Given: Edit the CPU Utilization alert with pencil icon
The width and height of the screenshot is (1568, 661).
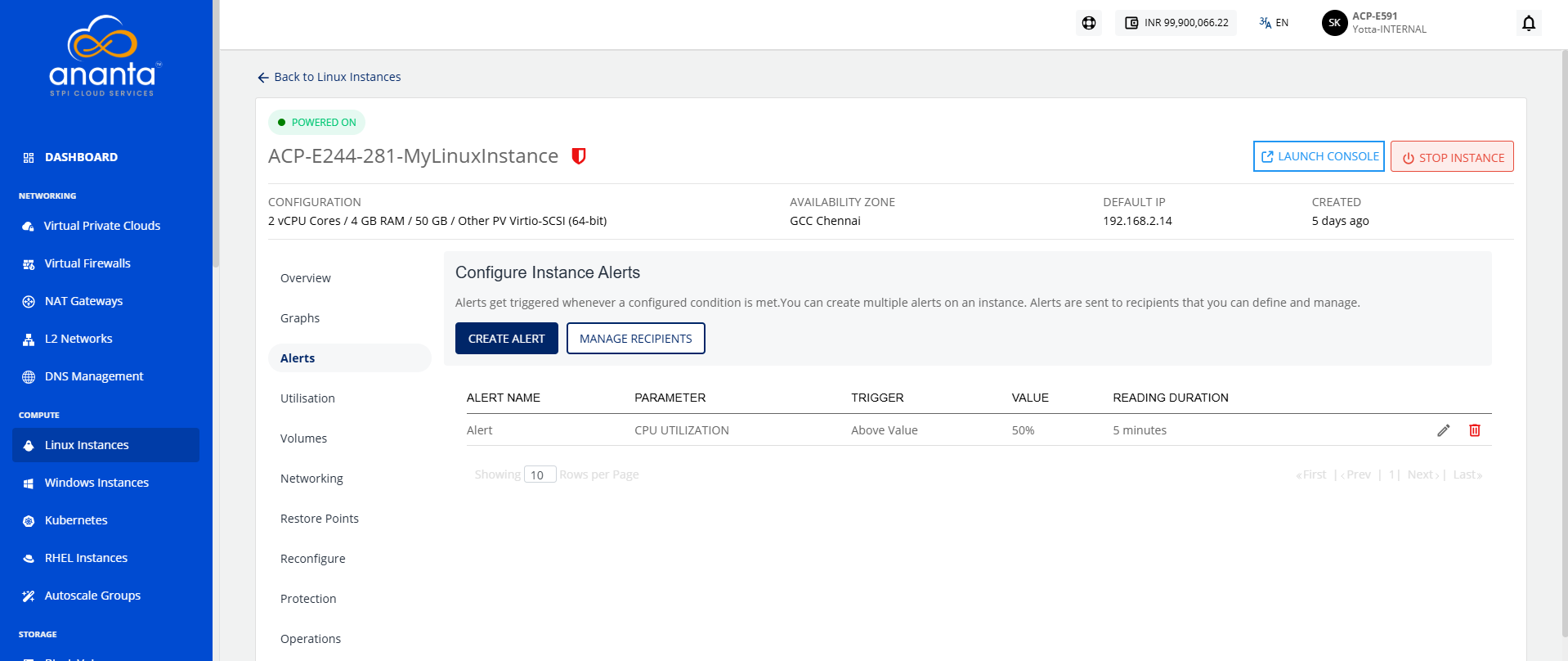Looking at the screenshot, I should click(x=1444, y=430).
